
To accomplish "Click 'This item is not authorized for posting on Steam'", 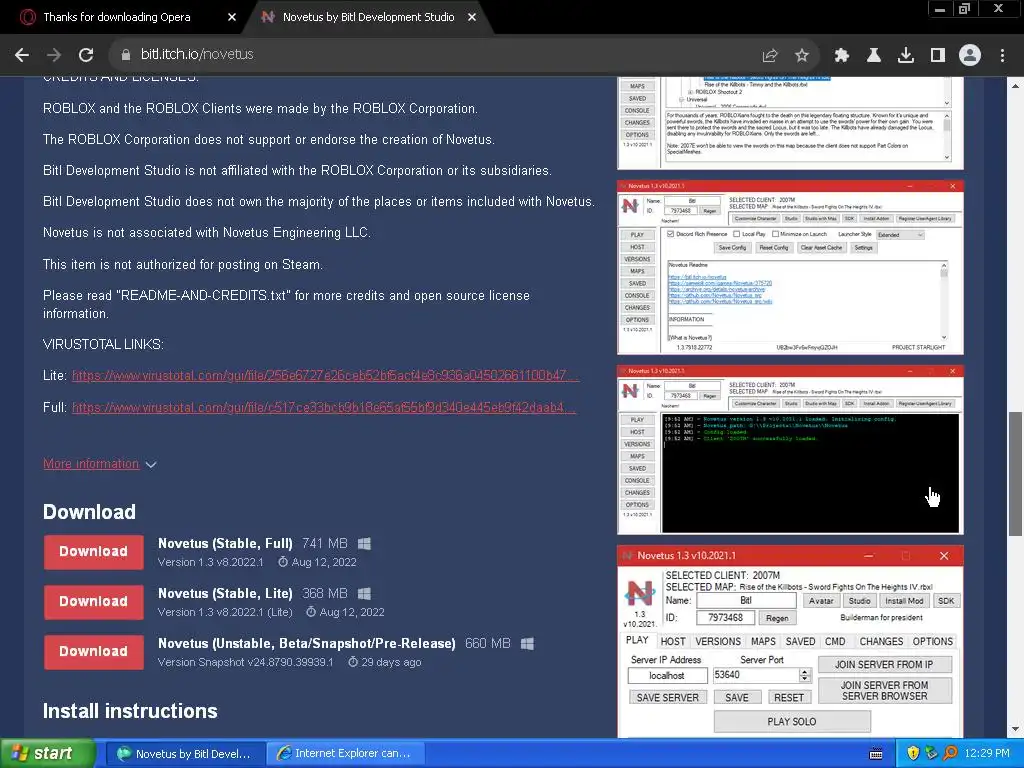I will (183, 264).
